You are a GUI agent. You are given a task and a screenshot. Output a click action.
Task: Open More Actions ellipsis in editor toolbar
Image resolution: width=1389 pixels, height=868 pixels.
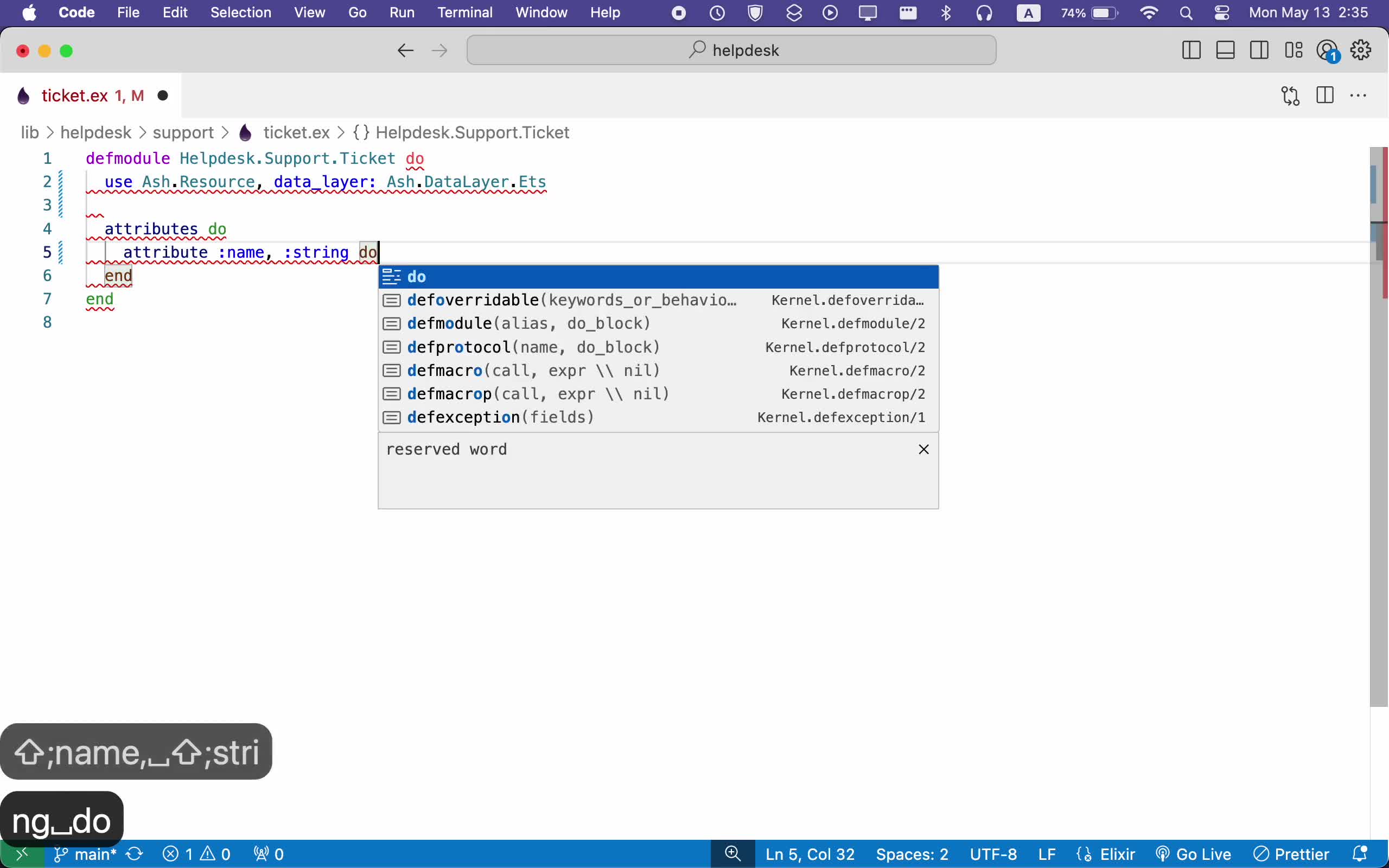pos(1358,95)
